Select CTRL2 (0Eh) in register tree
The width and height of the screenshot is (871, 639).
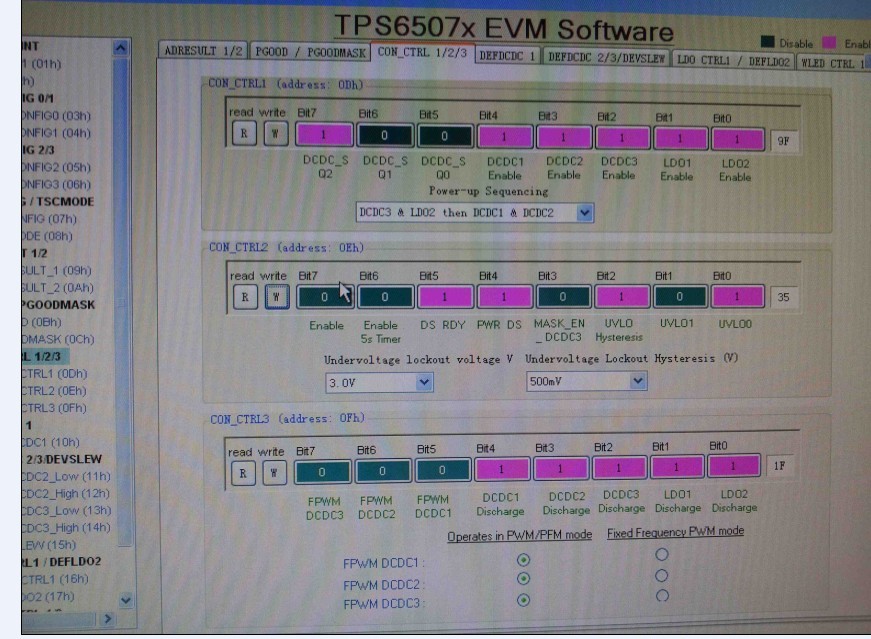coord(54,391)
